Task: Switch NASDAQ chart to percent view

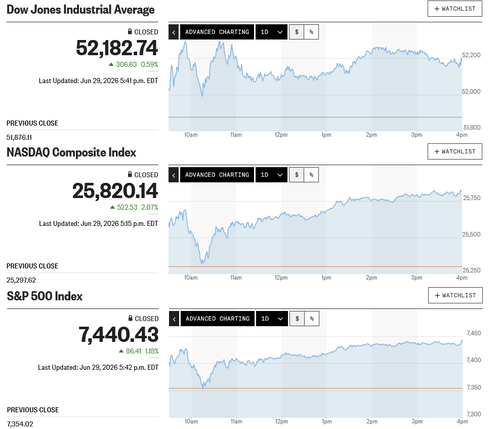Action: coord(311,175)
